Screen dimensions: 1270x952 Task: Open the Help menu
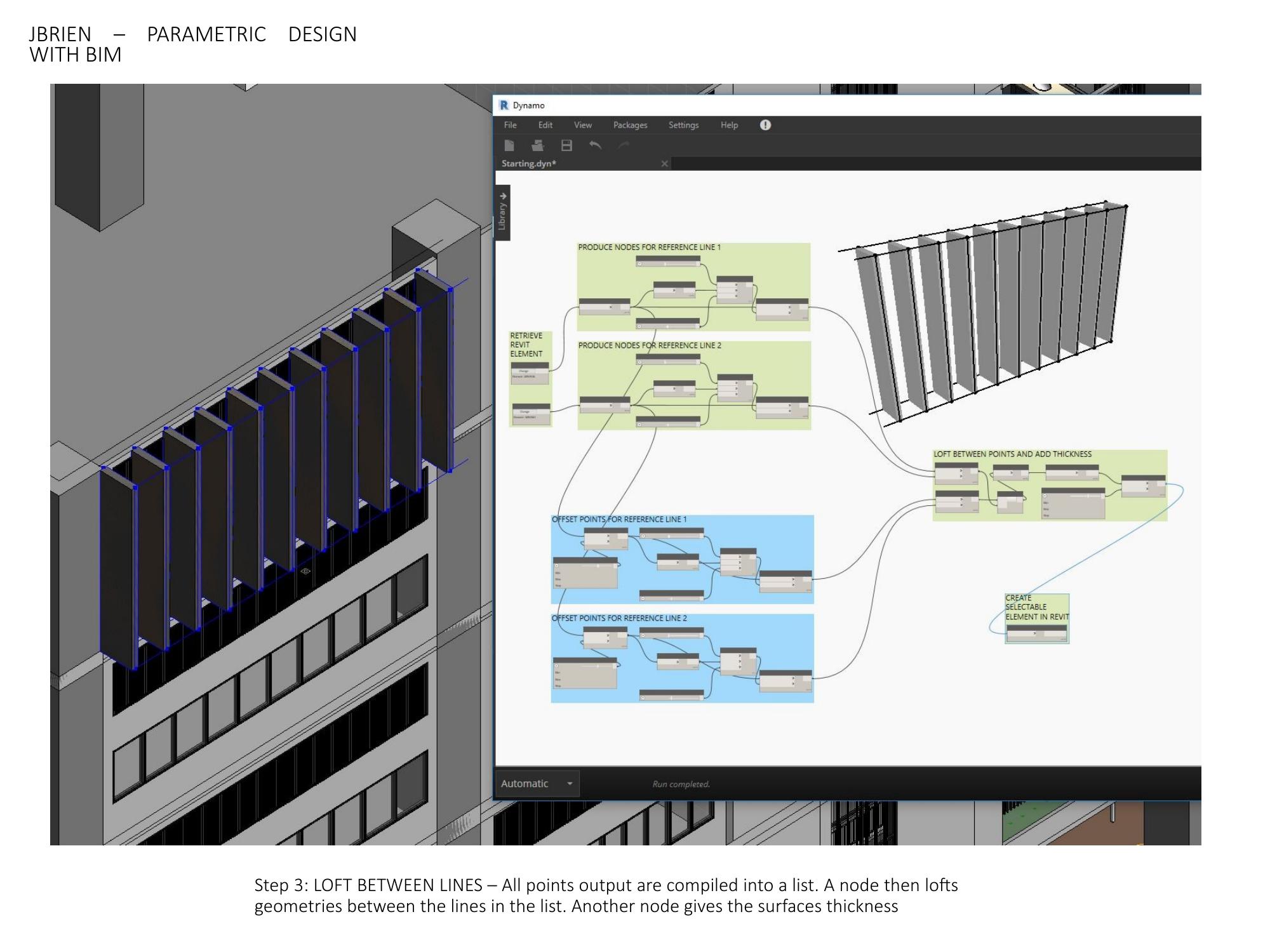tap(729, 125)
